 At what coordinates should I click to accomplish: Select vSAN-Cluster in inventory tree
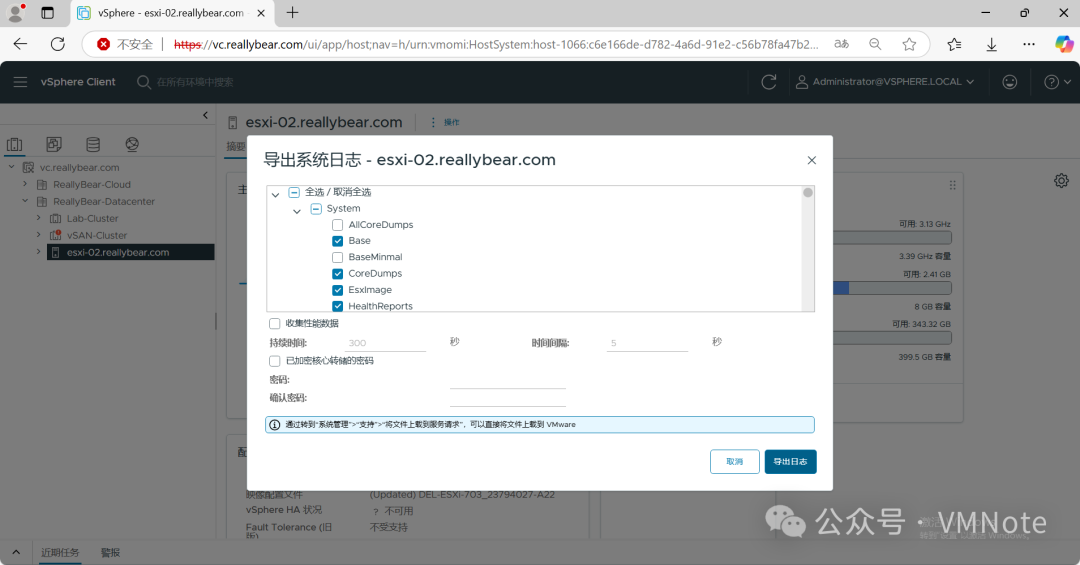pyautogui.click(x=96, y=235)
